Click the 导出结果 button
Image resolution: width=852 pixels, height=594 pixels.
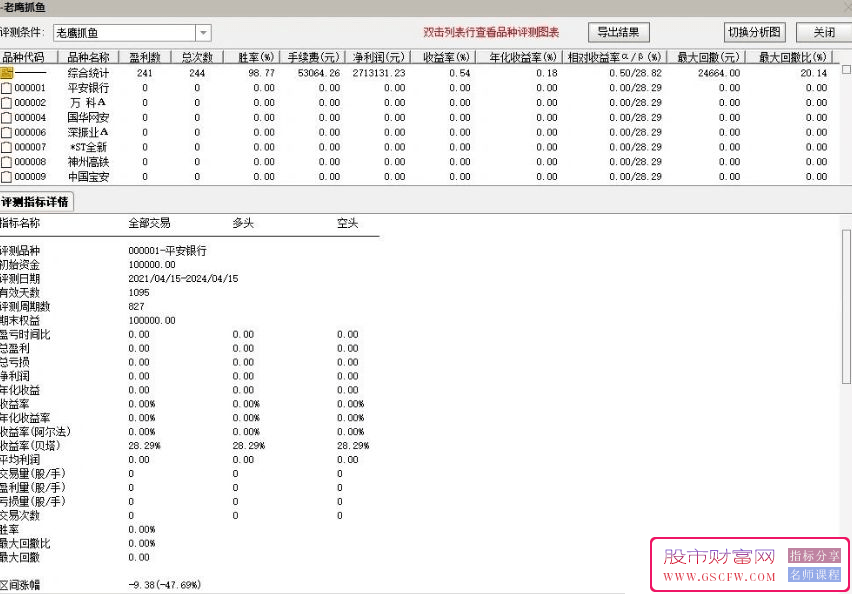(x=618, y=32)
